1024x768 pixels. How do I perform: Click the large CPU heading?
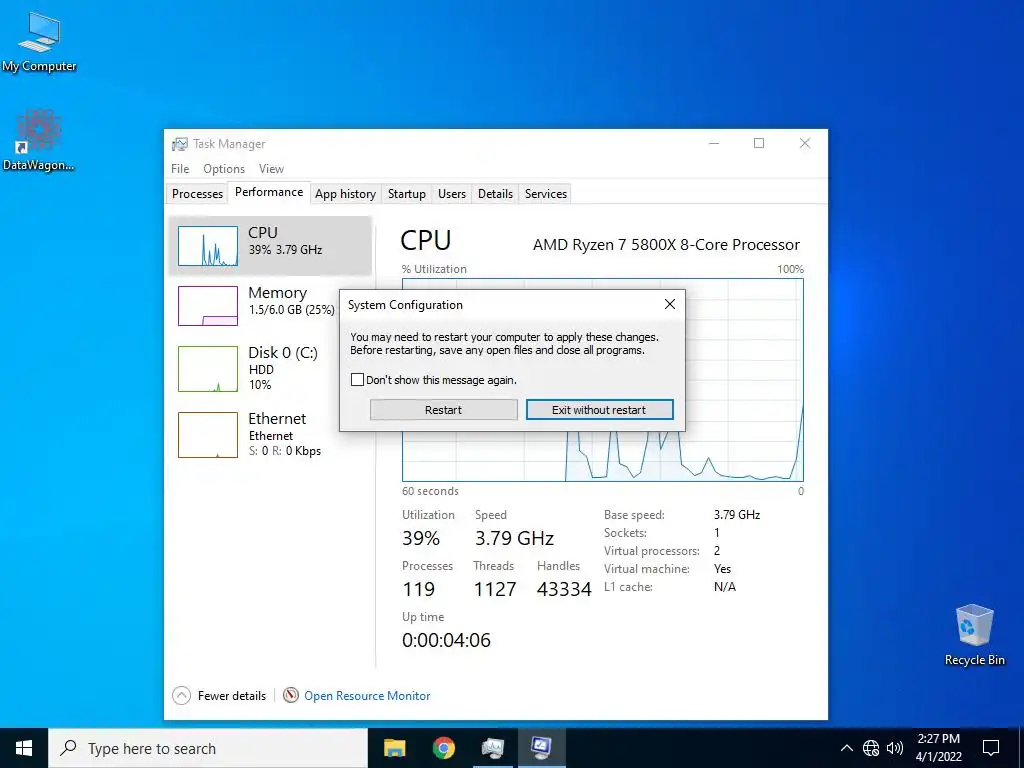coord(425,240)
